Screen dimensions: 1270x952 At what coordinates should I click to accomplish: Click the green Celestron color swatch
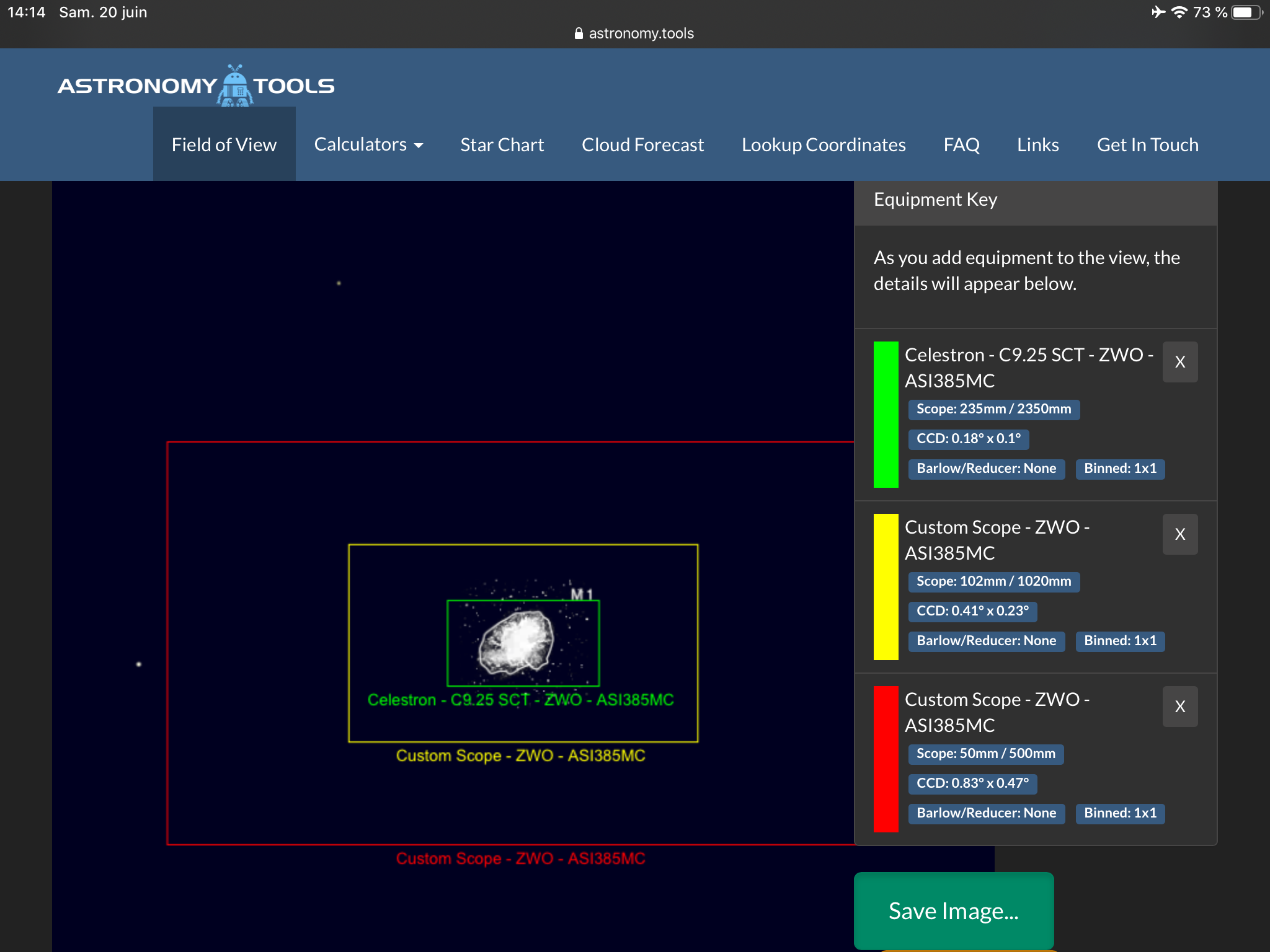(x=886, y=415)
